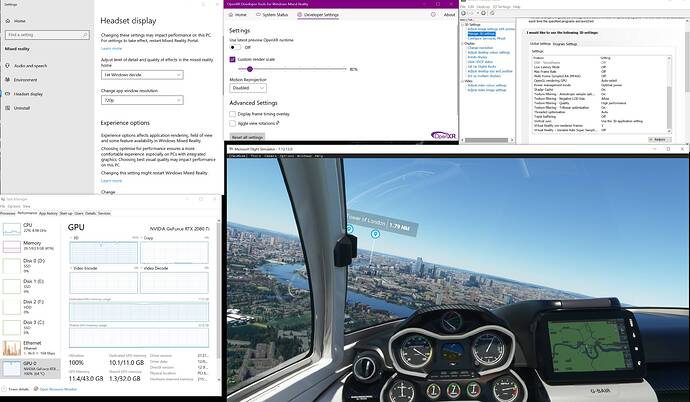This screenshot has width=690, height=402.
Task: Switch to Services tab in Task Manager
Action: [104, 213]
